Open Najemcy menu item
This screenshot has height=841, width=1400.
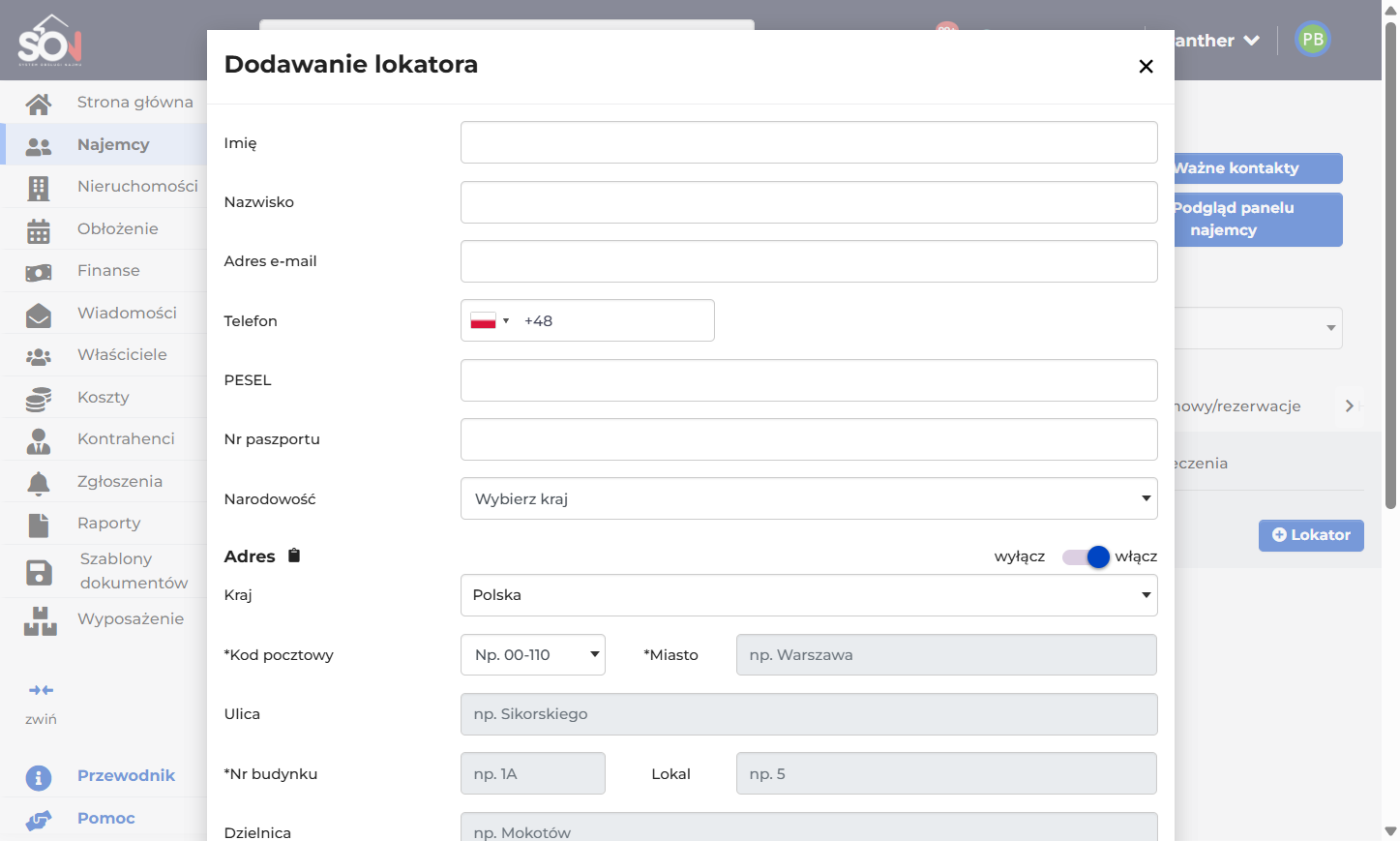[104, 145]
